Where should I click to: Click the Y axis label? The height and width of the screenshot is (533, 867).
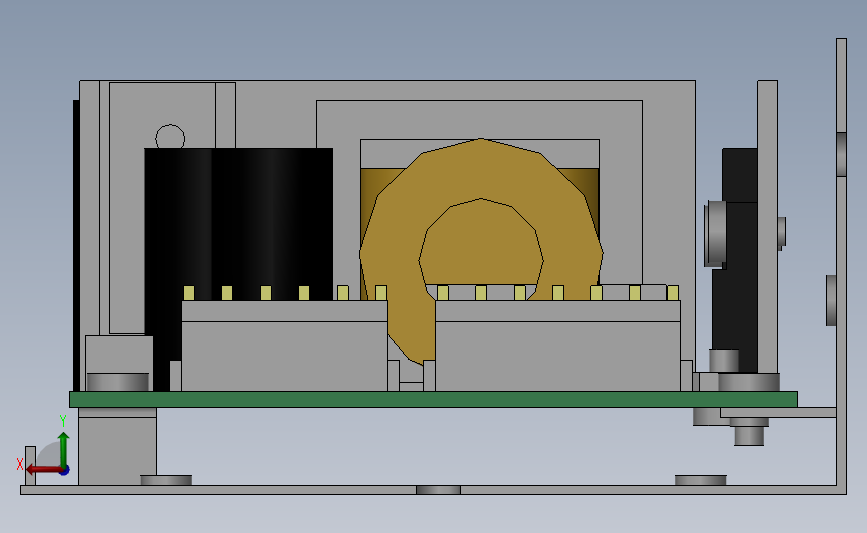[x=63, y=421]
